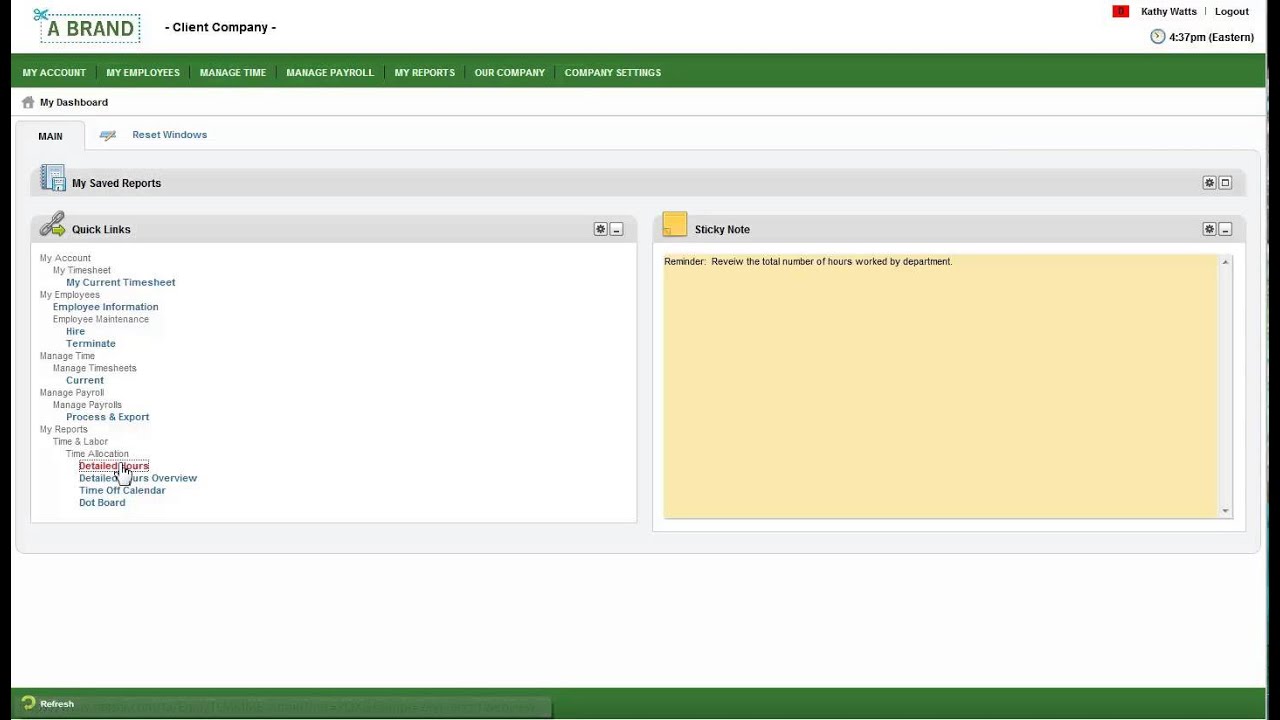Click the clock icon beside the time

click(x=1157, y=37)
